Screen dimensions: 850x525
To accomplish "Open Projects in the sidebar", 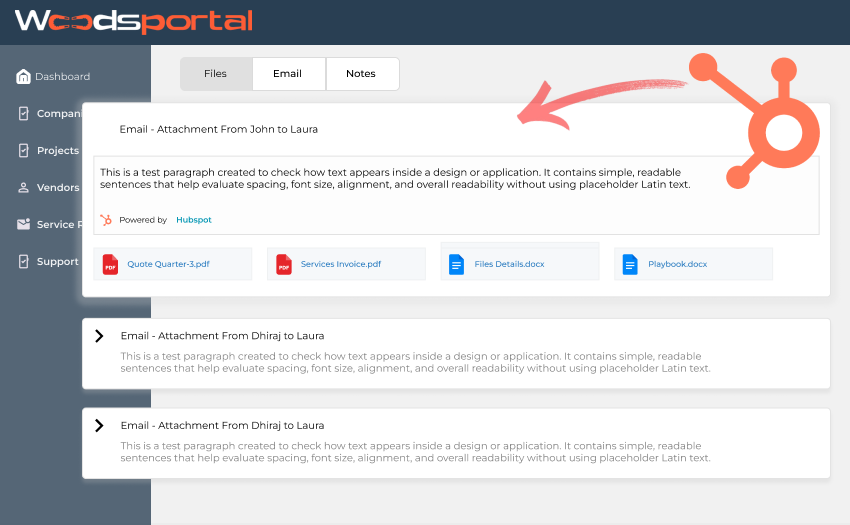I will click(58, 150).
